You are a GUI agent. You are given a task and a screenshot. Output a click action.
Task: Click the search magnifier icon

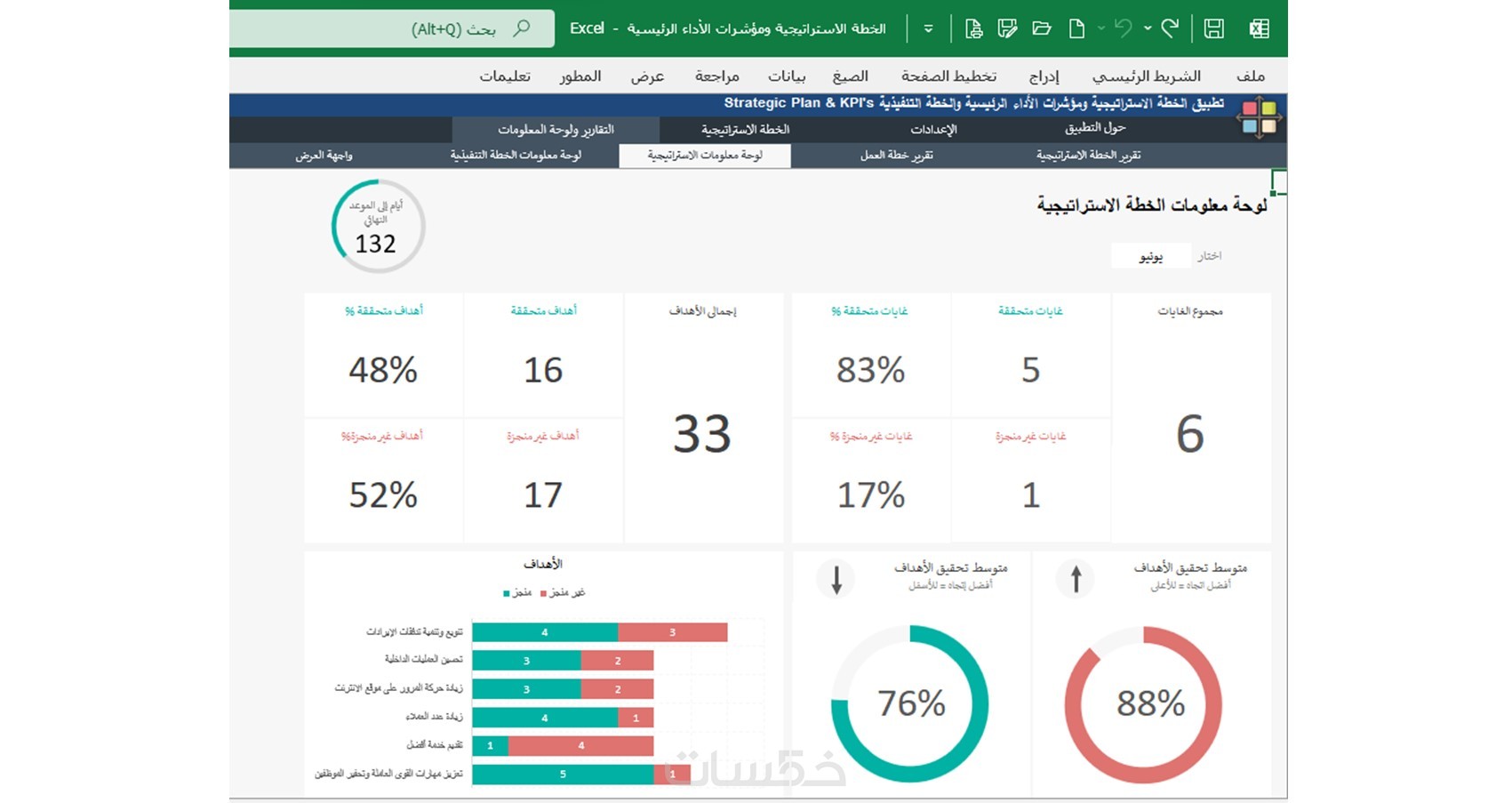pyautogui.click(x=522, y=28)
